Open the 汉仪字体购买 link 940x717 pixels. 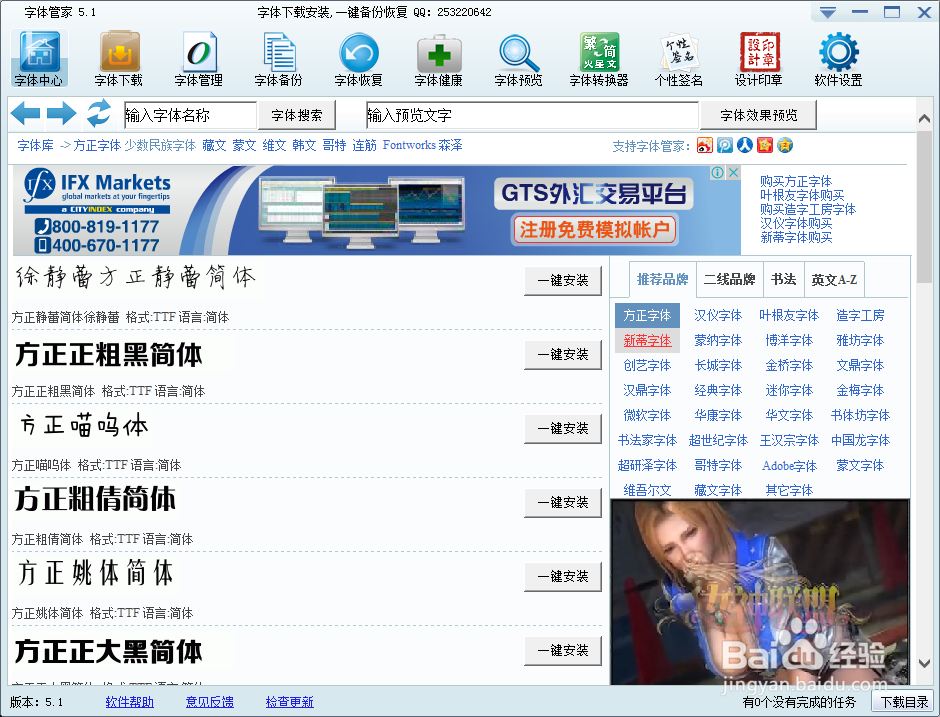(796, 224)
